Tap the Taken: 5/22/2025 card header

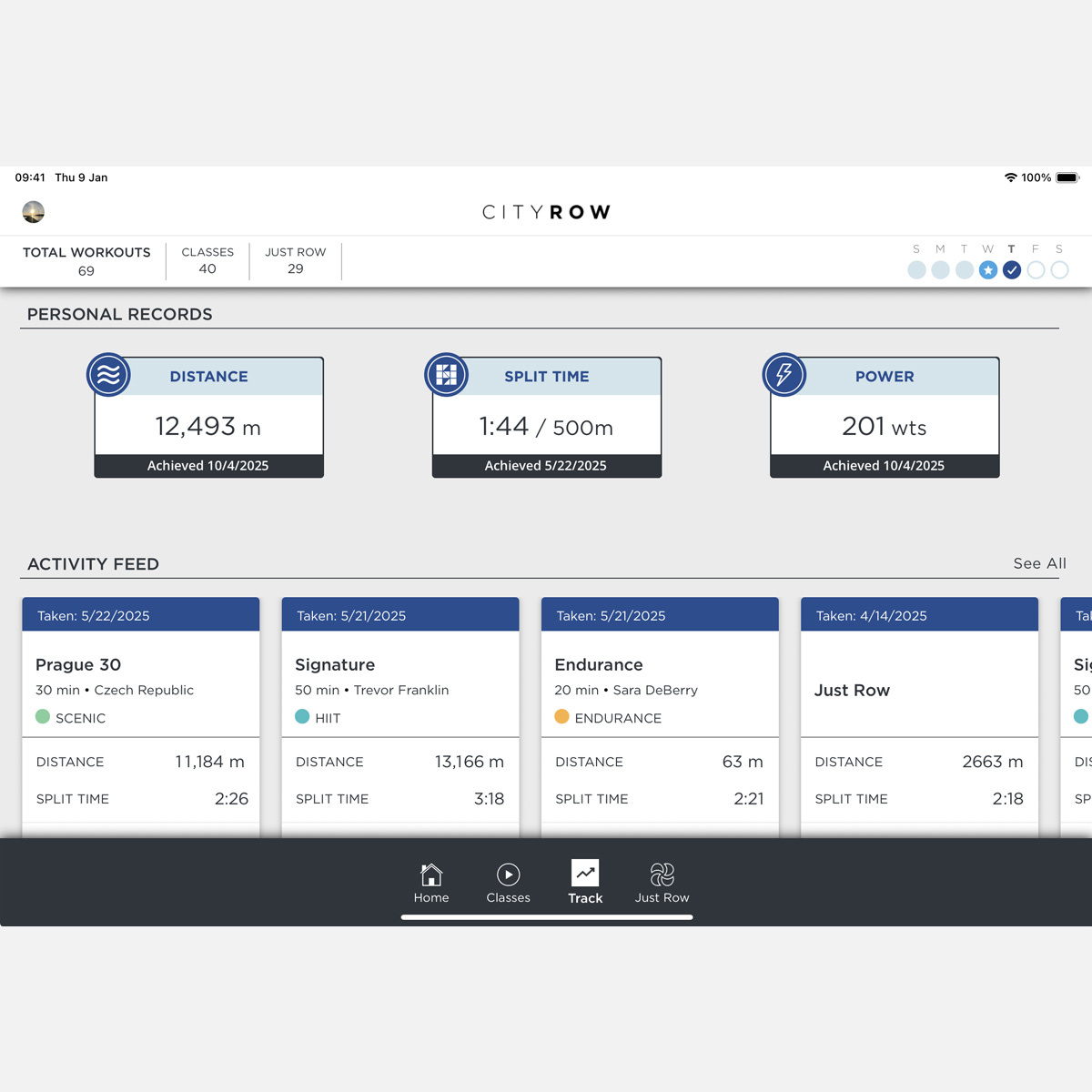click(x=141, y=614)
